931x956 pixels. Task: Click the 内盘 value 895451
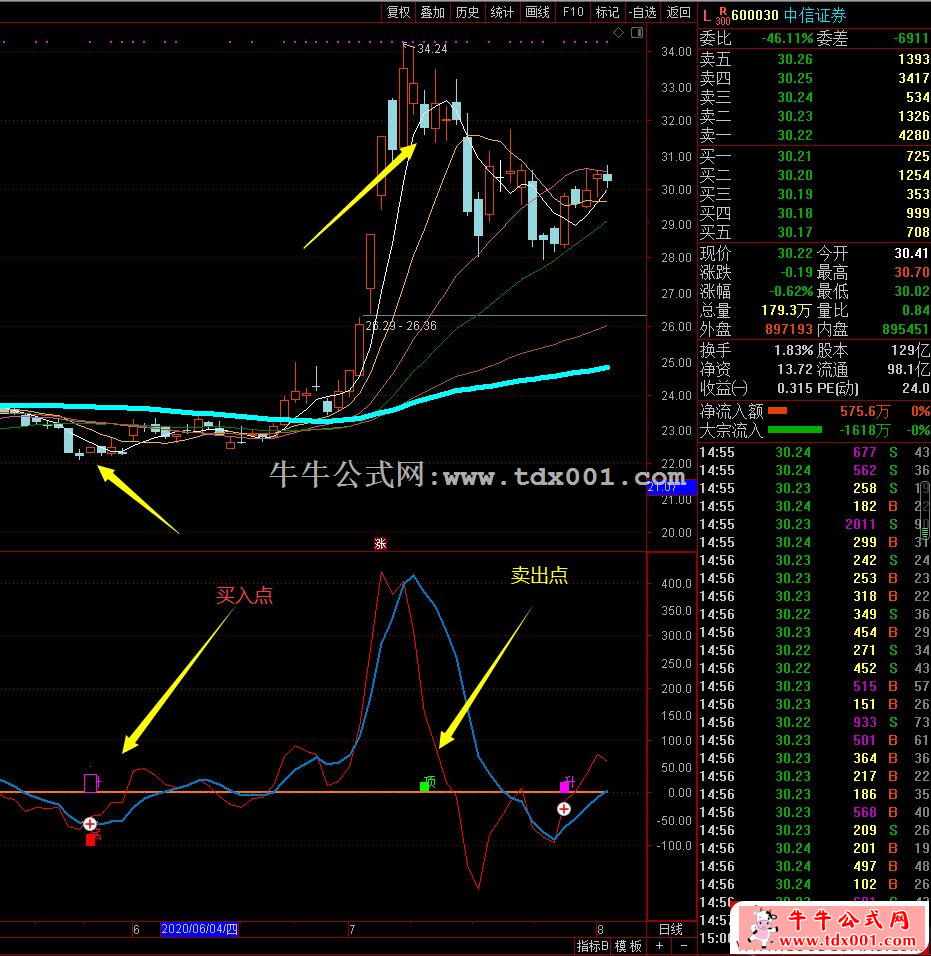tap(905, 329)
